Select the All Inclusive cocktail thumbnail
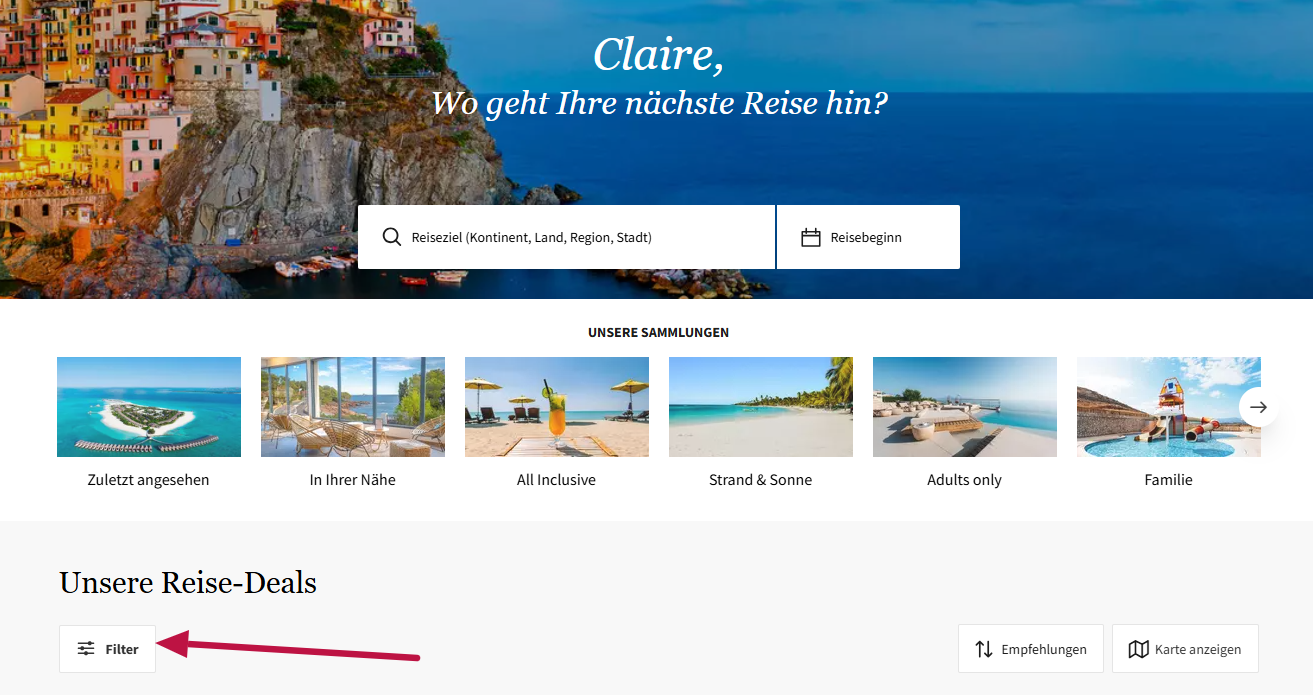Viewport: 1313px width, 695px height. [x=557, y=407]
